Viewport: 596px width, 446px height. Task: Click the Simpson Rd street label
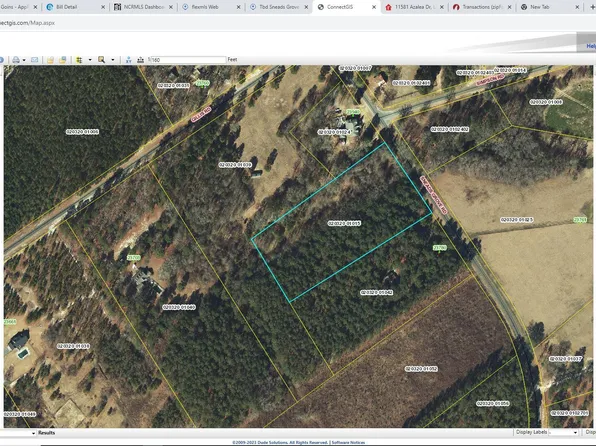[490, 80]
